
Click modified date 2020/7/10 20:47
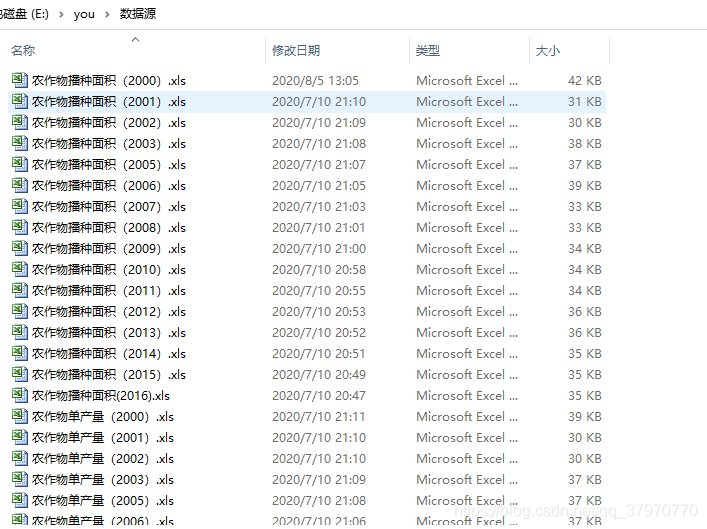319,396
